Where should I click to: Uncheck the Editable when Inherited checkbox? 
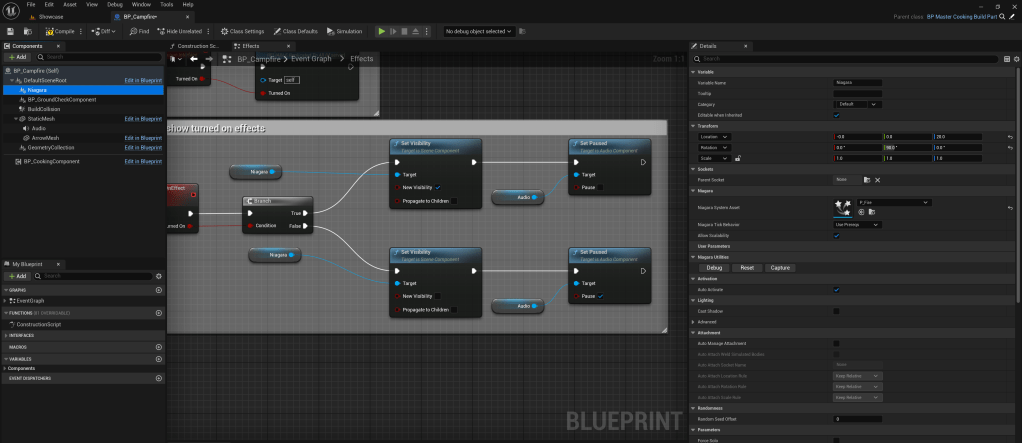coord(837,115)
